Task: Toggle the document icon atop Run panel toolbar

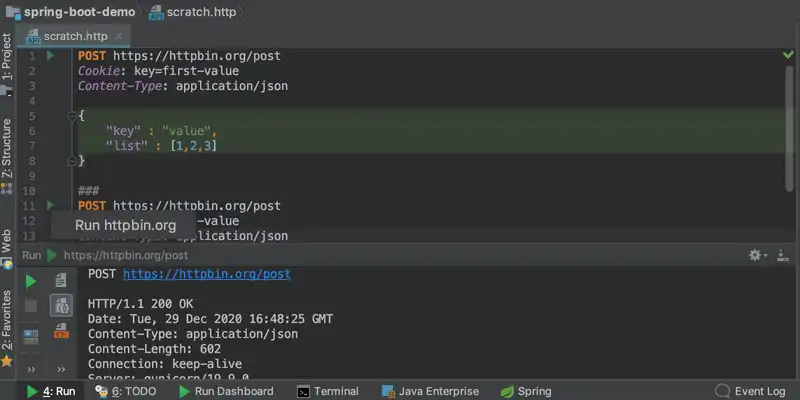Action: (61, 281)
